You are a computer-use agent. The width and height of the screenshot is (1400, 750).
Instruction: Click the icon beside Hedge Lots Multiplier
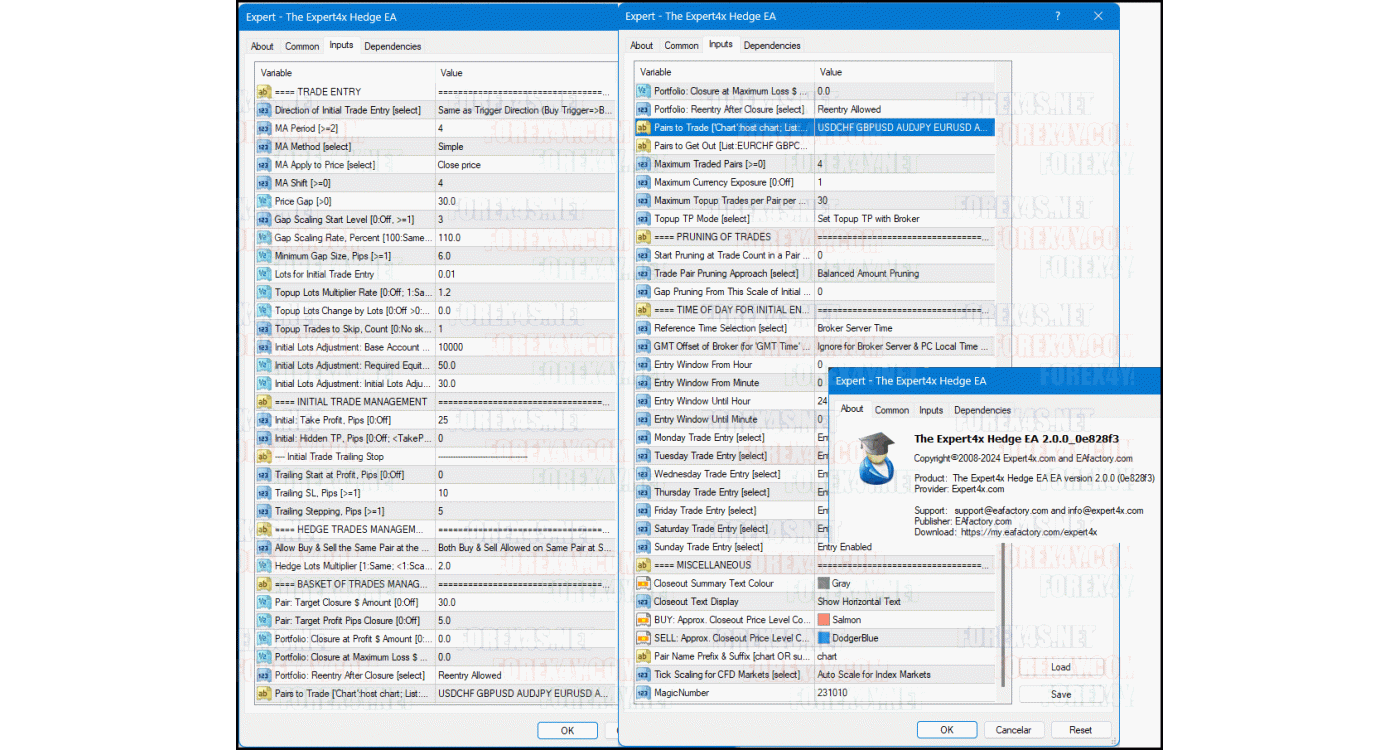click(x=264, y=566)
